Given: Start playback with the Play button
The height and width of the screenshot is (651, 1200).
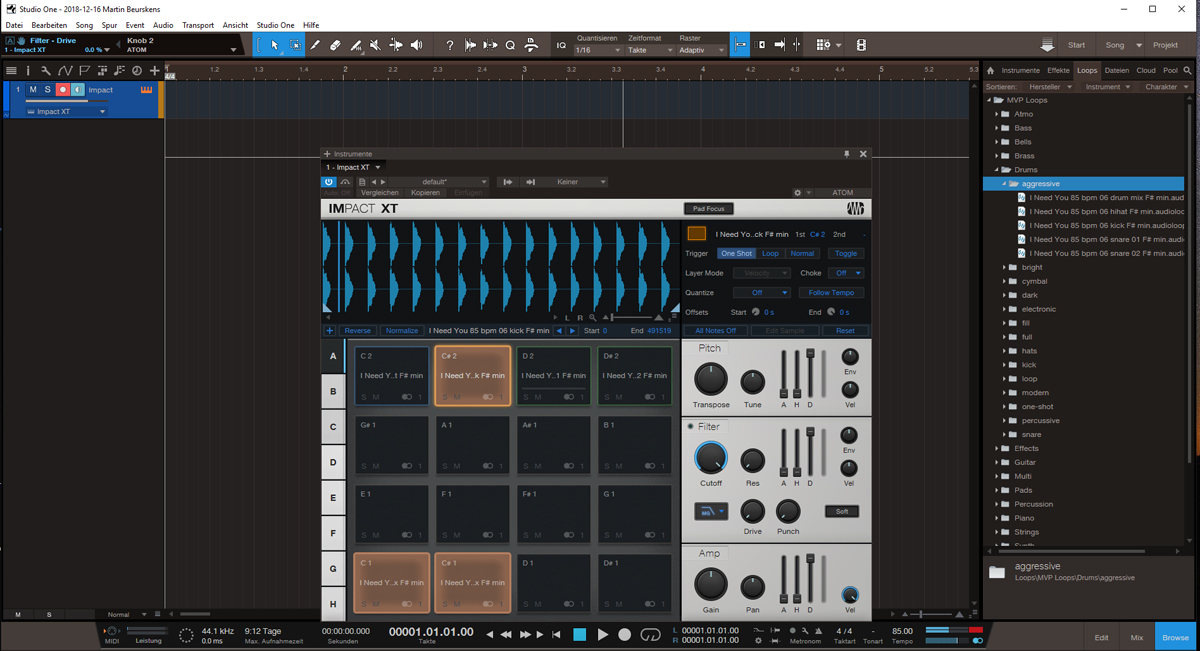Looking at the screenshot, I should 603,634.
